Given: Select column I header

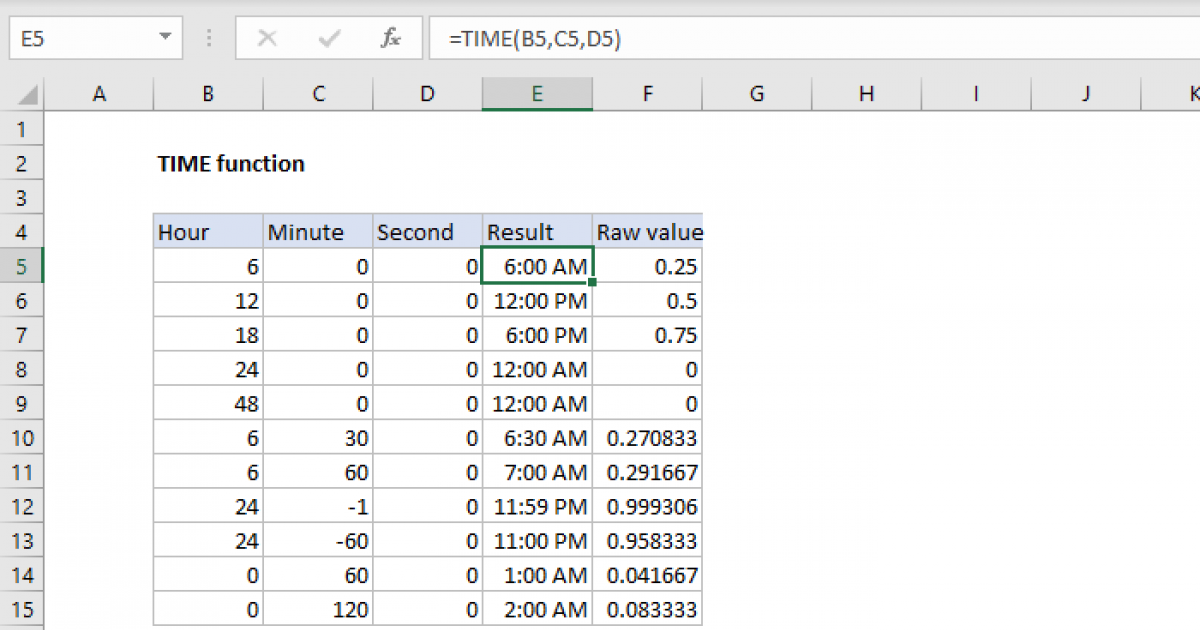Looking at the screenshot, I should coord(975,94).
